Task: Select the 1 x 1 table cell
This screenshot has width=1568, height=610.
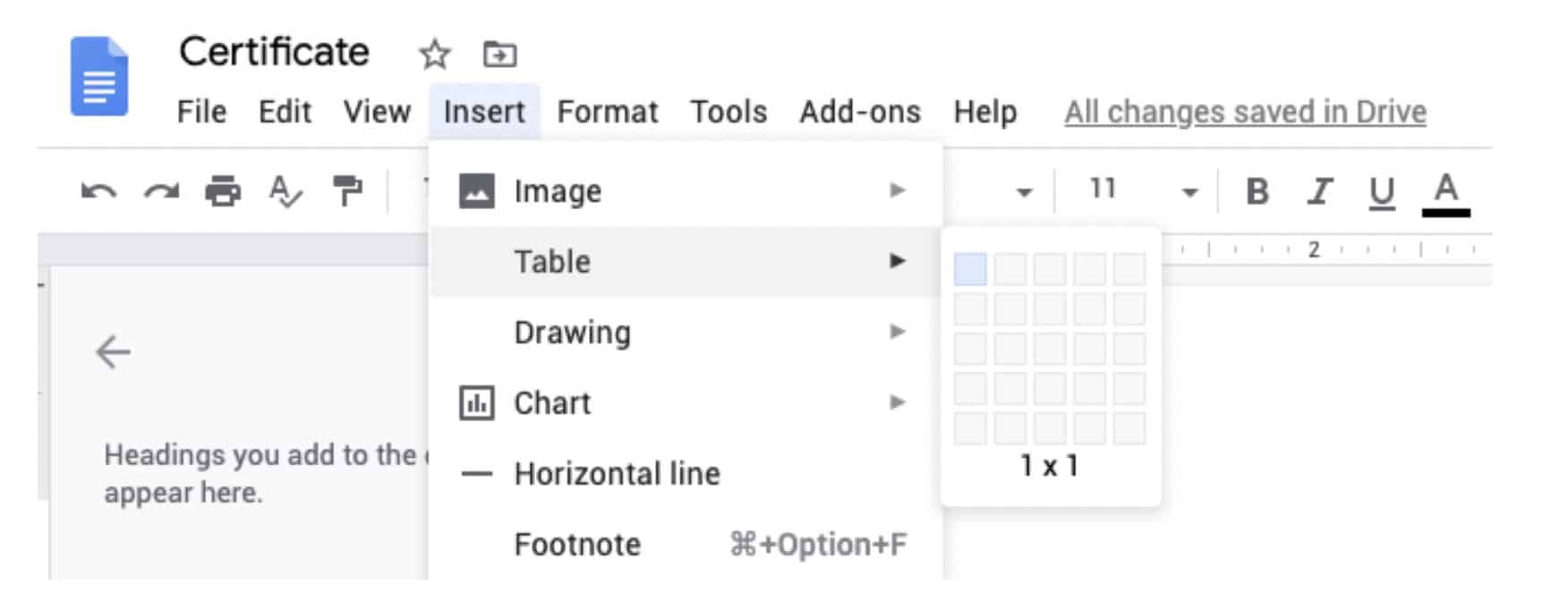Action: pos(970,268)
